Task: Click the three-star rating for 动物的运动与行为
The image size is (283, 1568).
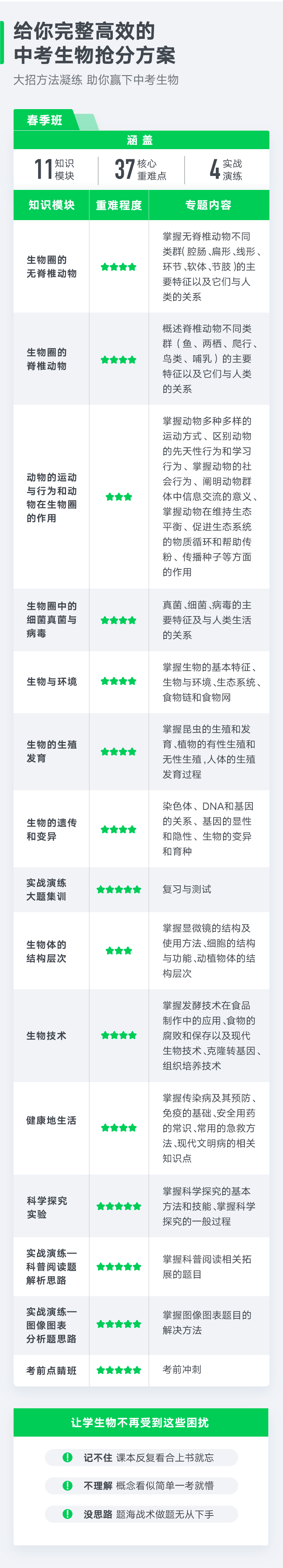Action: [x=119, y=497]
